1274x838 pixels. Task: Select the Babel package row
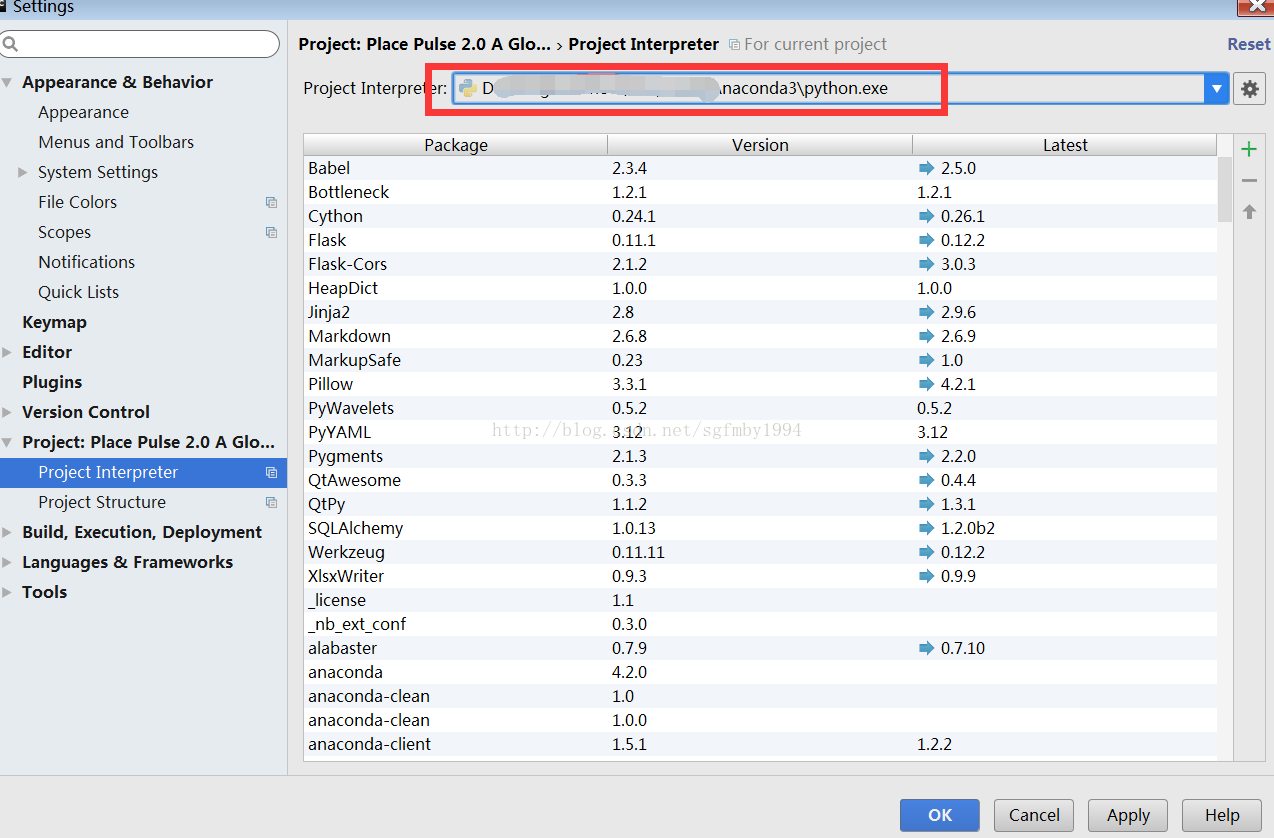[760, 168]
